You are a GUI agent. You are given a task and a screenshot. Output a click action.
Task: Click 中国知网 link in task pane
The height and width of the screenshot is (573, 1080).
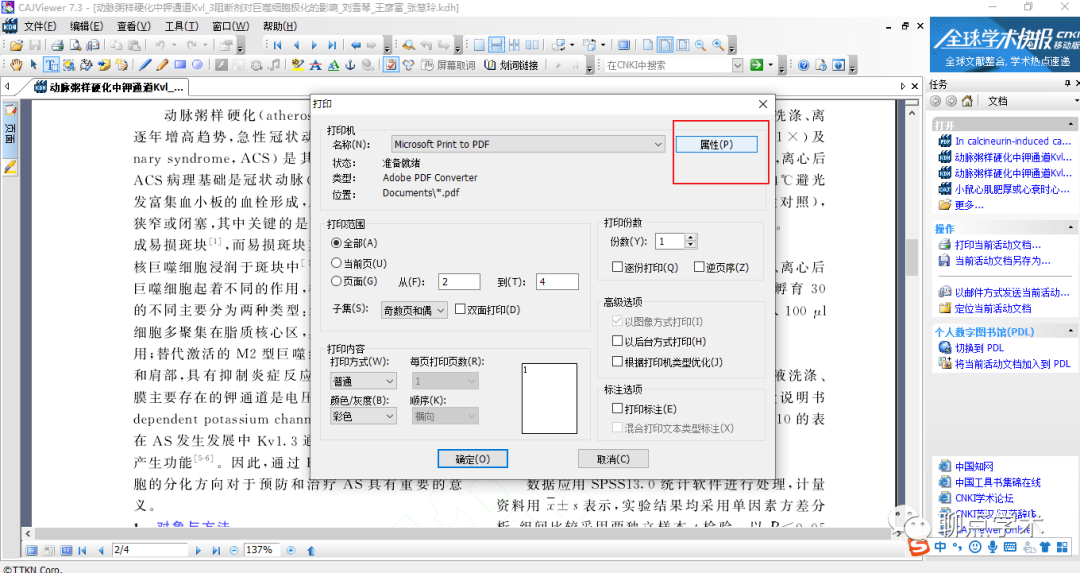click(x=974, y=466)
